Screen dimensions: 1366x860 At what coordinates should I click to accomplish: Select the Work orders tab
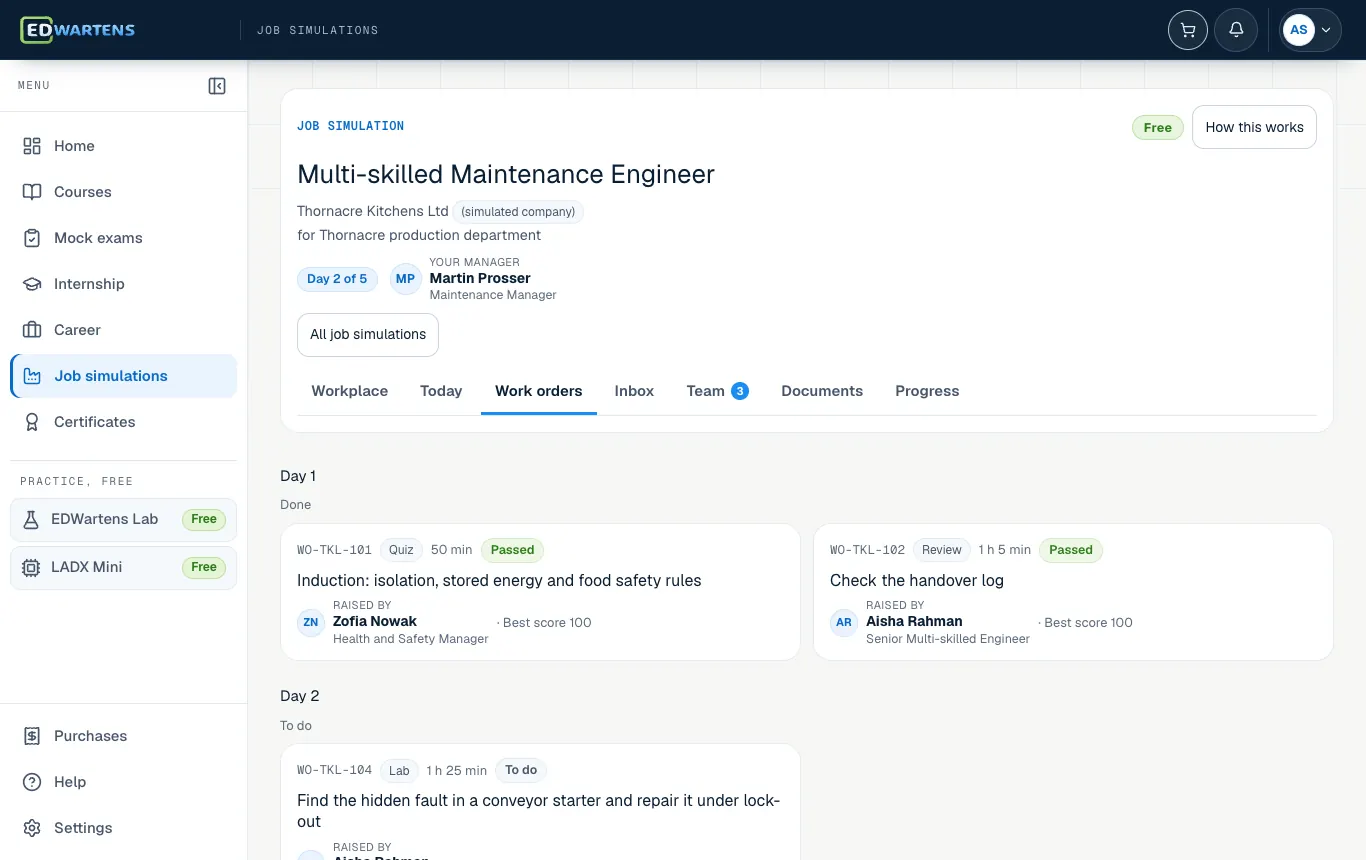pyautogui.click(x=539, y=391)
